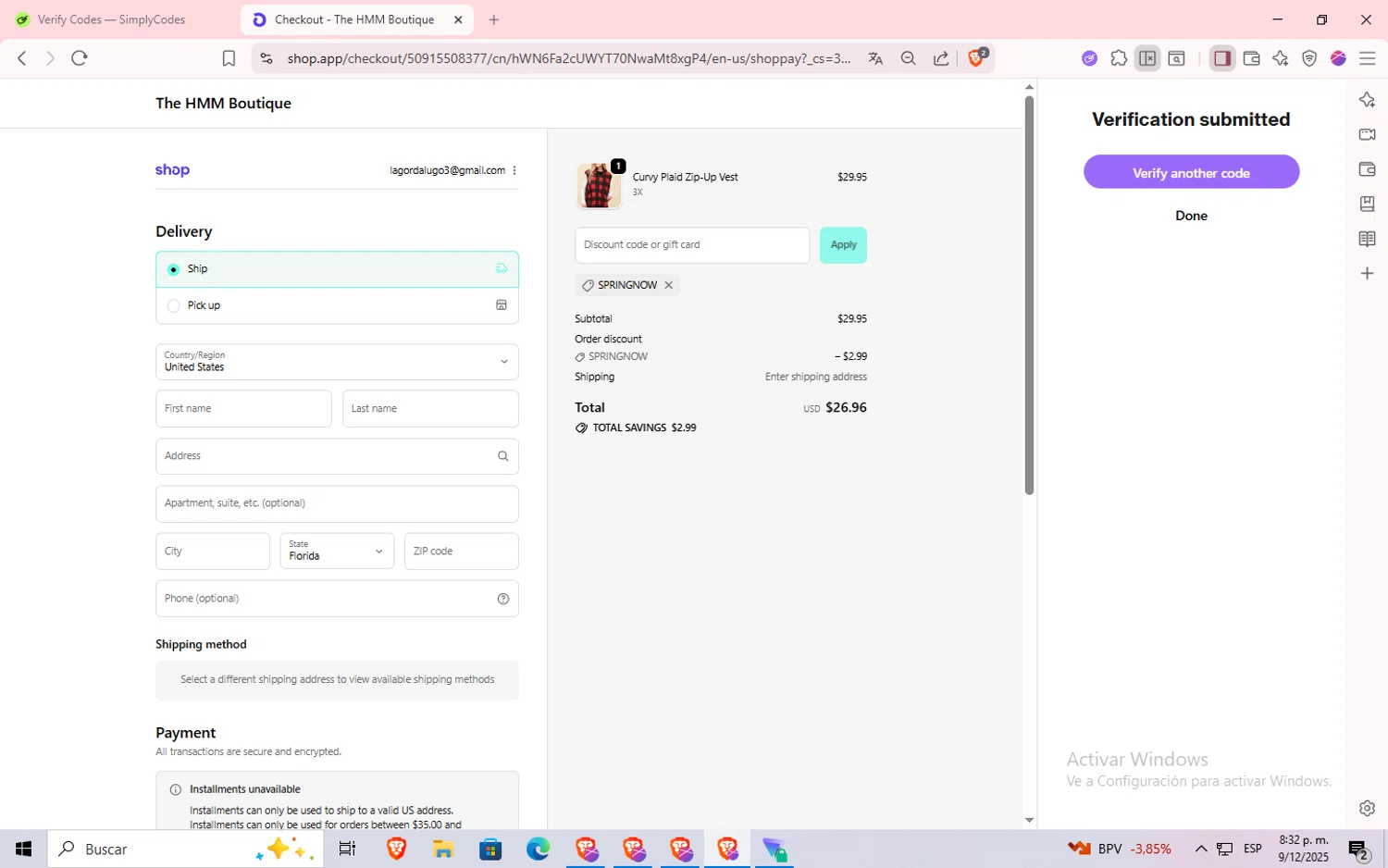This screenshot has width=1388, height=868.
Task: Remove the SPRINGNOW discount code
Action: 668,285
